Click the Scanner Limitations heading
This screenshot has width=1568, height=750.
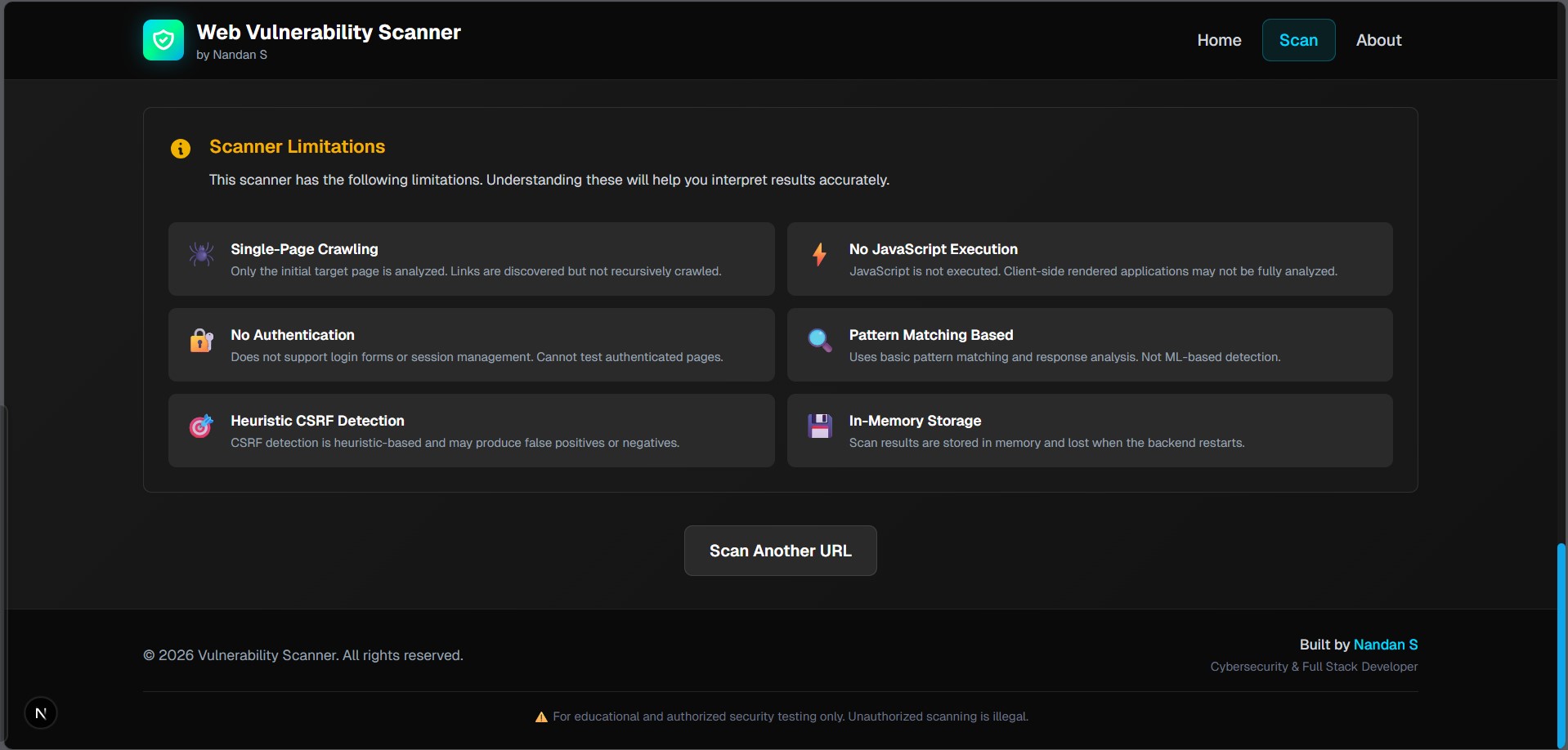coord(297,146)
